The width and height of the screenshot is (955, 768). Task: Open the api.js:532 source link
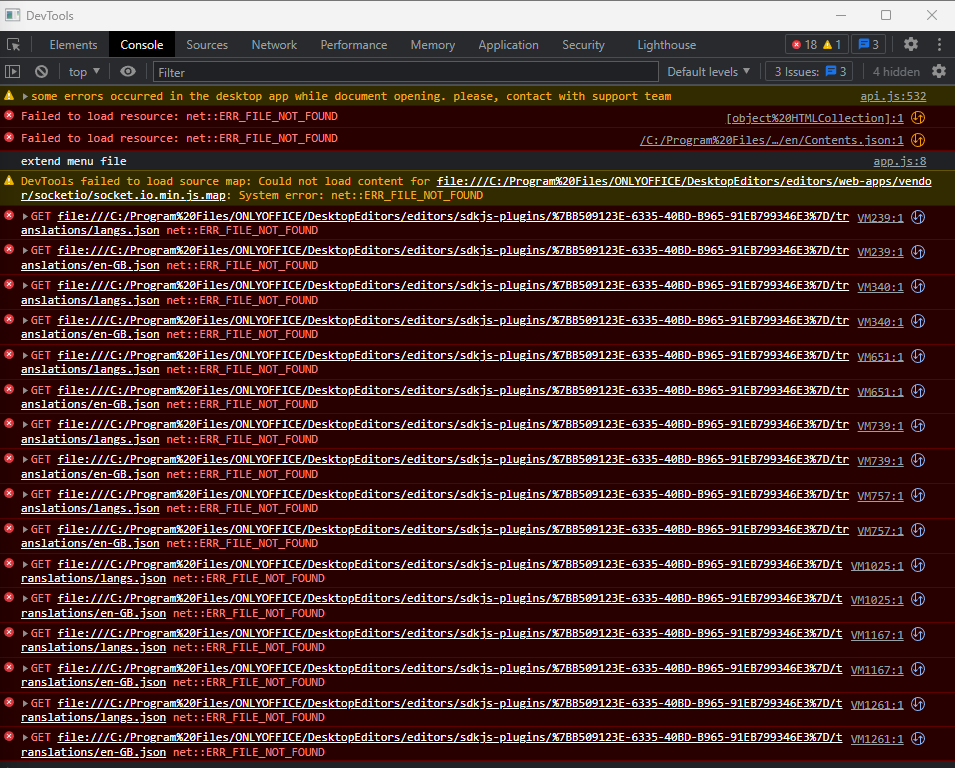[893, 96]
